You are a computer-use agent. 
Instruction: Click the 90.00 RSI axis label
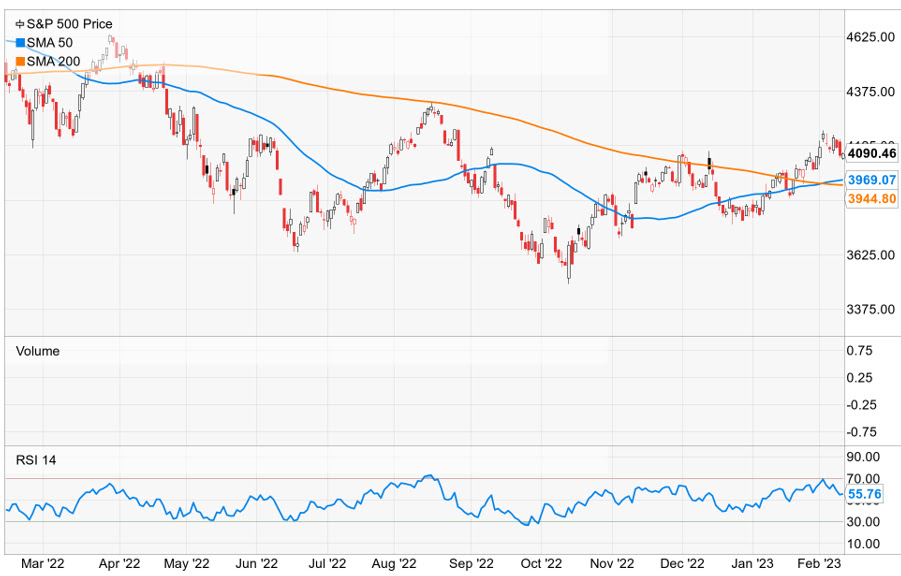(863, 457)
